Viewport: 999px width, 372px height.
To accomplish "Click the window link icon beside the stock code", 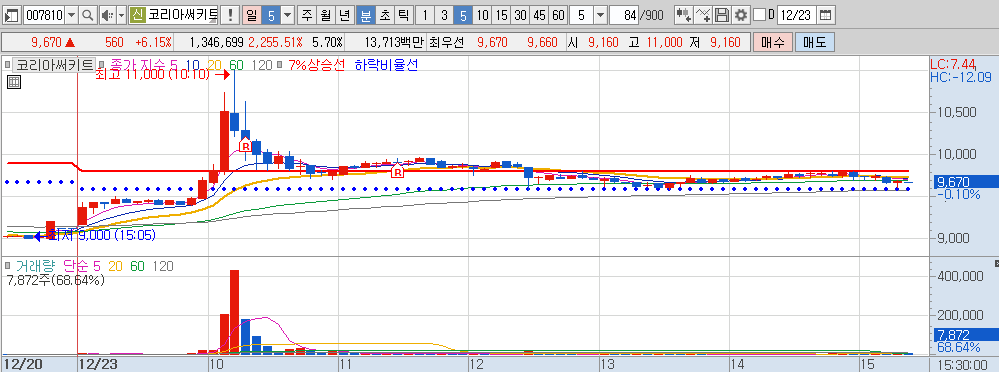I will [12, 15].
